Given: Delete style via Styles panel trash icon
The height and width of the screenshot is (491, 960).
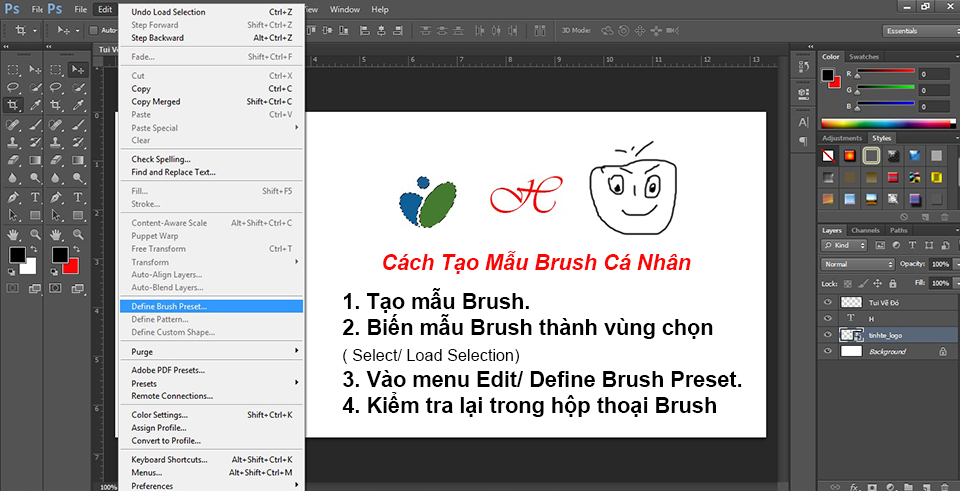Looking at the screenshot, I should click(945, 216).
